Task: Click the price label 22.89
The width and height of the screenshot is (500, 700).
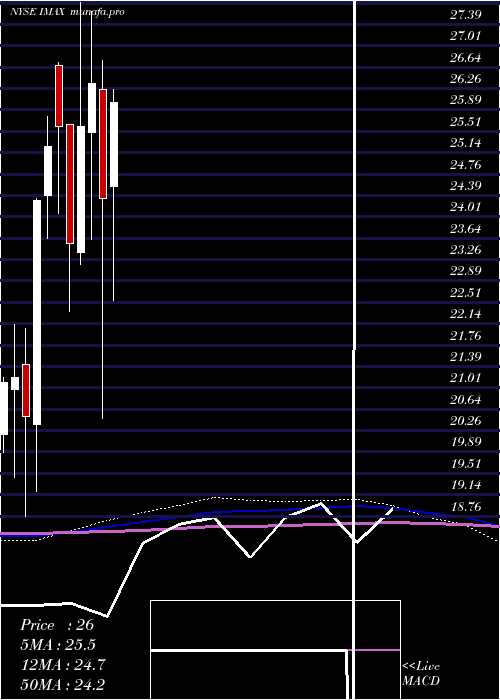Action: click(x=465, y=271)
